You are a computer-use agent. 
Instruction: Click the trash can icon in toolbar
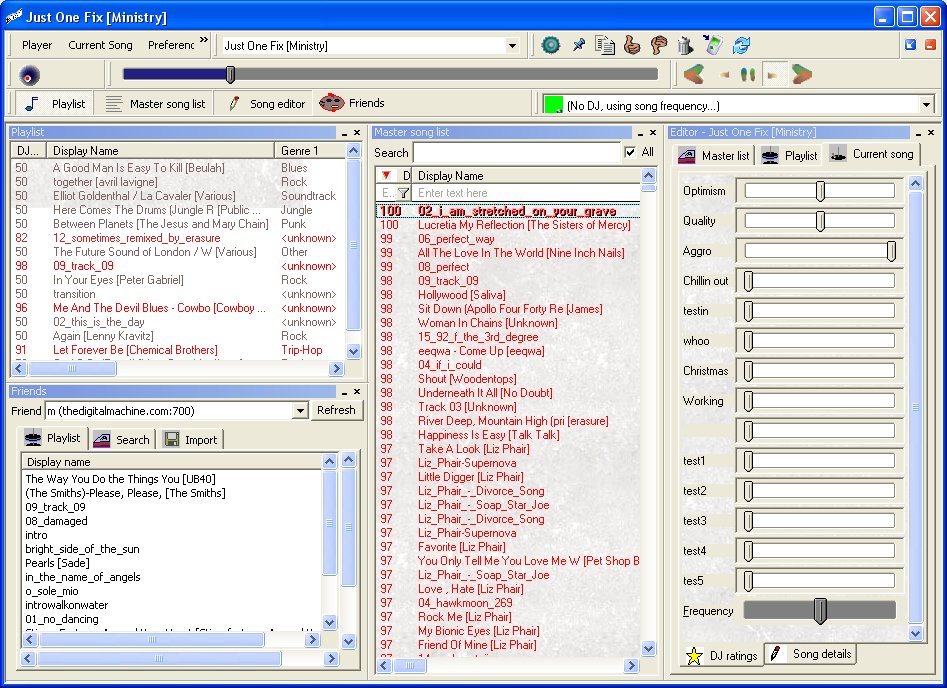point(685,45)
